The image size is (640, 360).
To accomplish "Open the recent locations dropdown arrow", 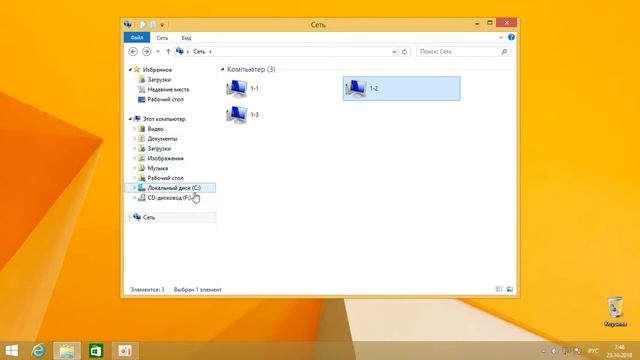I will coord(158,52).
